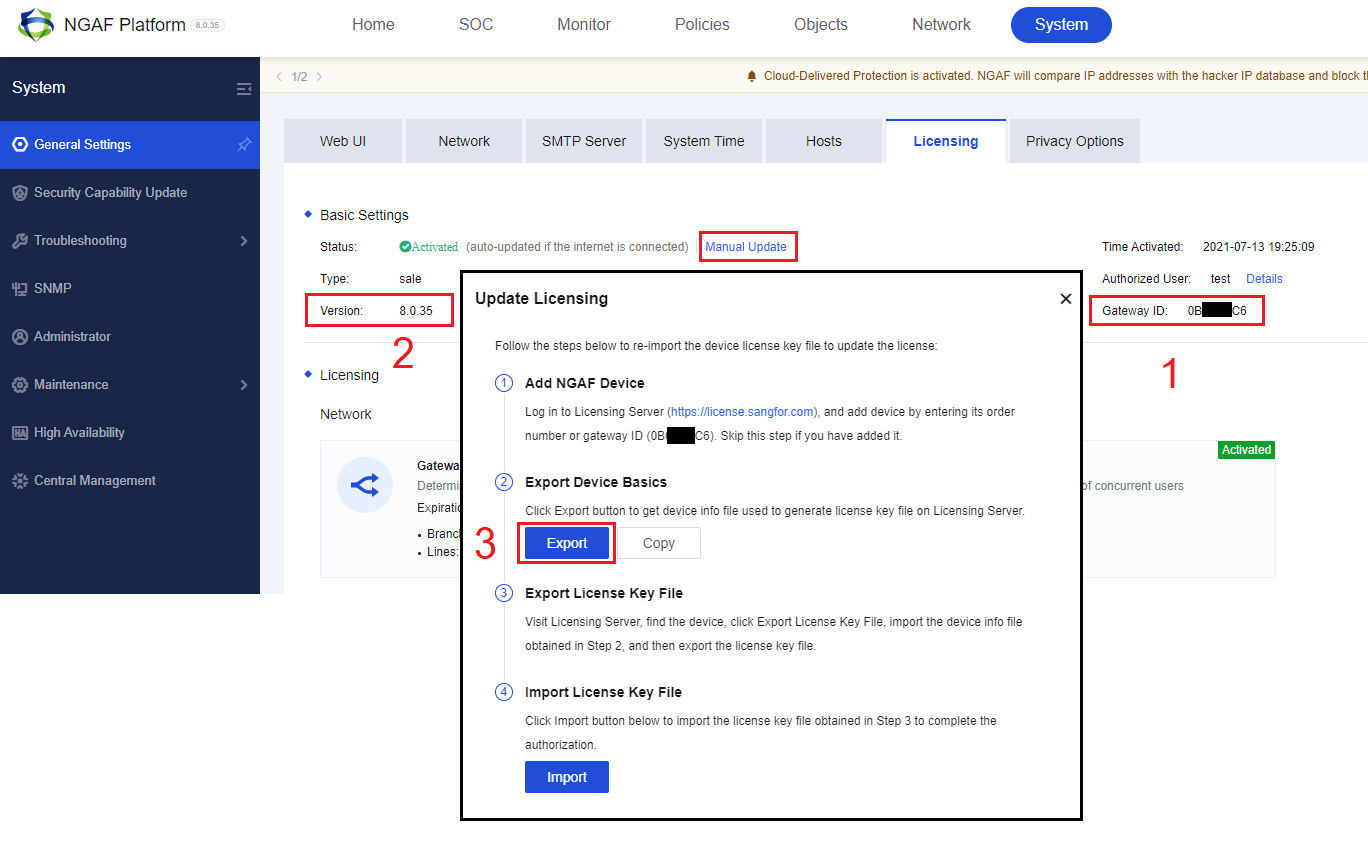Click the Export Device Basics step heading
Viewport: 1368px width, 842px height.
point(596,482)
